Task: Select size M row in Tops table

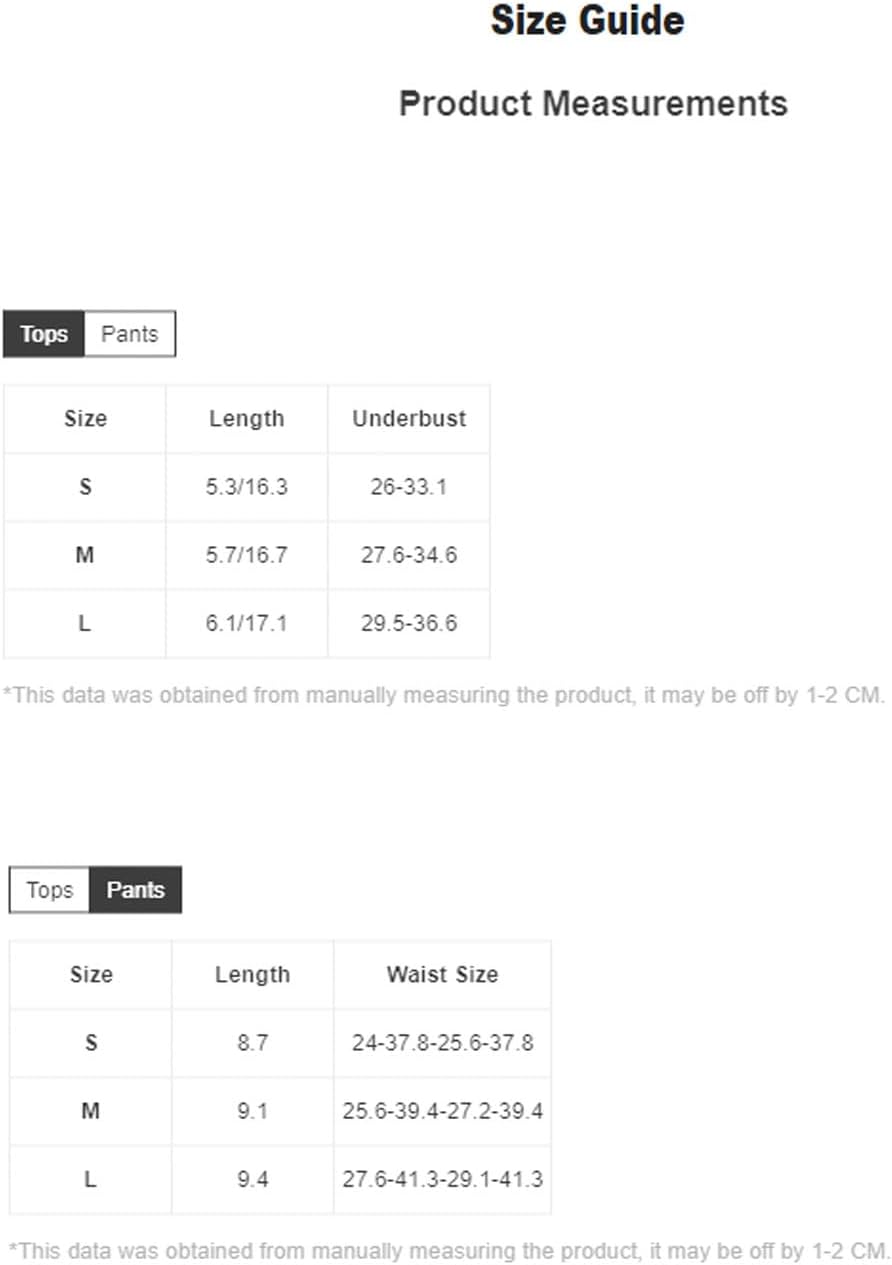Action: [x=247, y=555]
